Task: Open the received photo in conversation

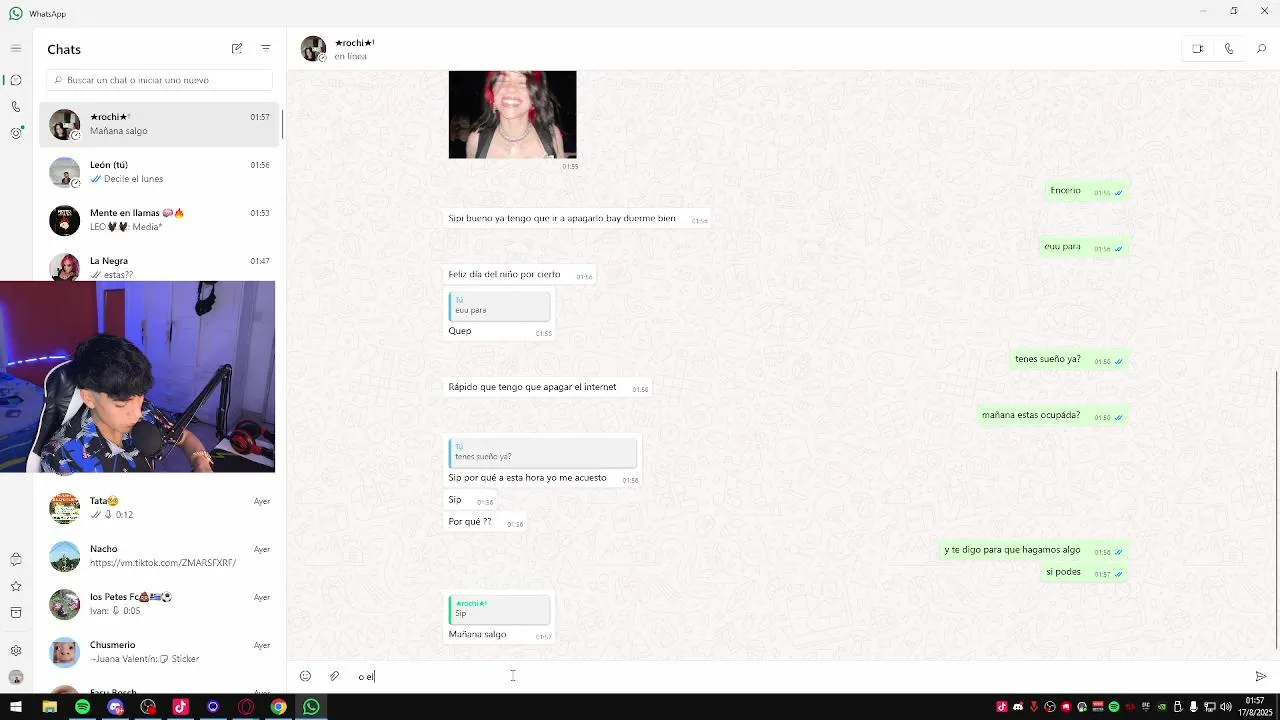Action: point(512,114)
